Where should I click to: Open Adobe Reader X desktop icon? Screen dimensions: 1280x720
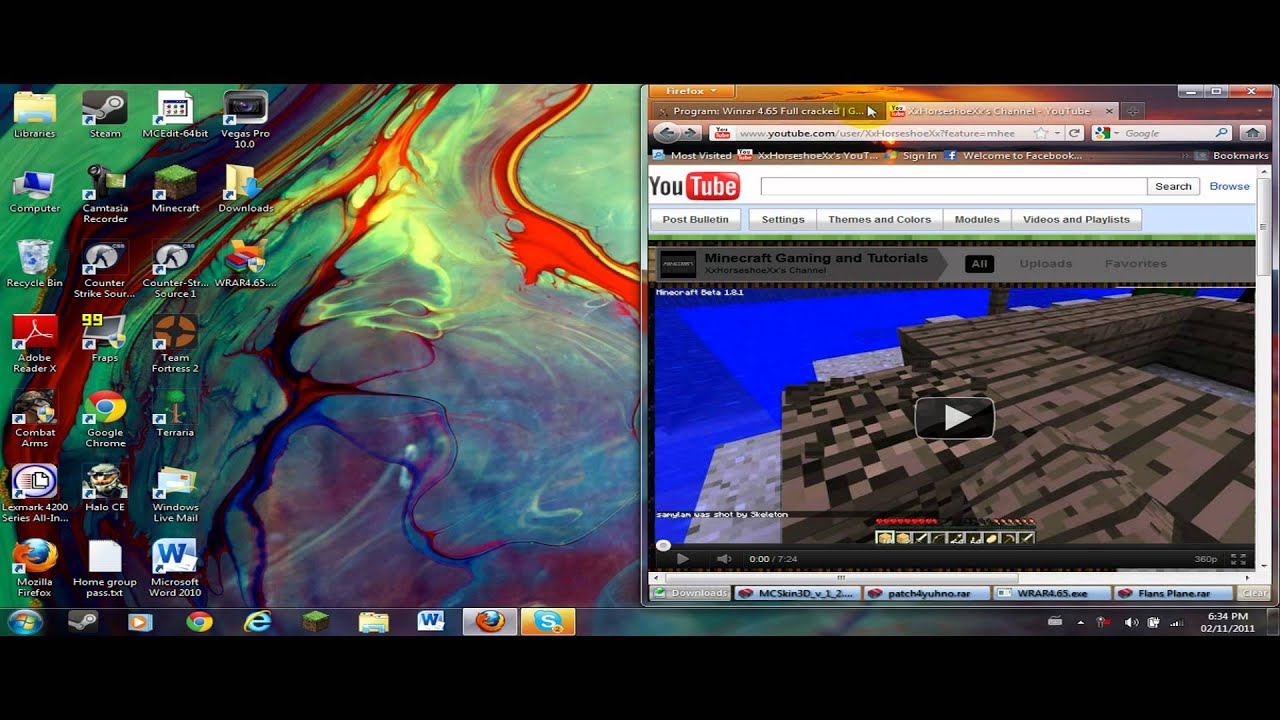(35, 343)
